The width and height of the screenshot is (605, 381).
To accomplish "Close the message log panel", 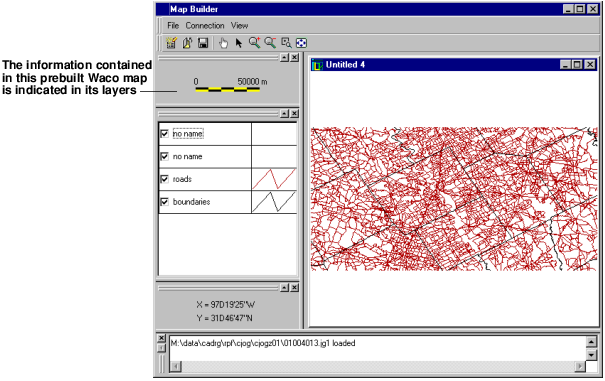I will [x=162, y=338].
